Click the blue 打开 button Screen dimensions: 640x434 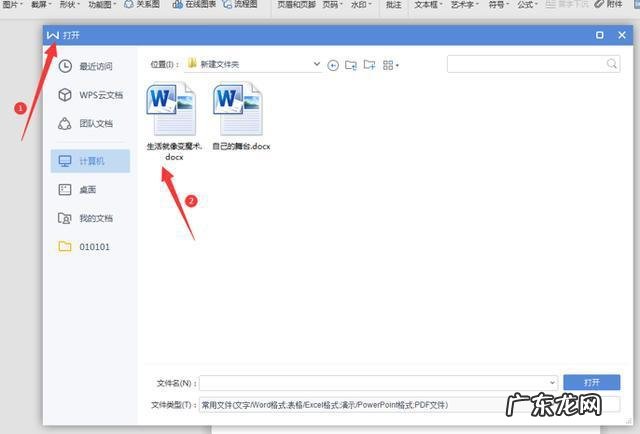(591, 382)
